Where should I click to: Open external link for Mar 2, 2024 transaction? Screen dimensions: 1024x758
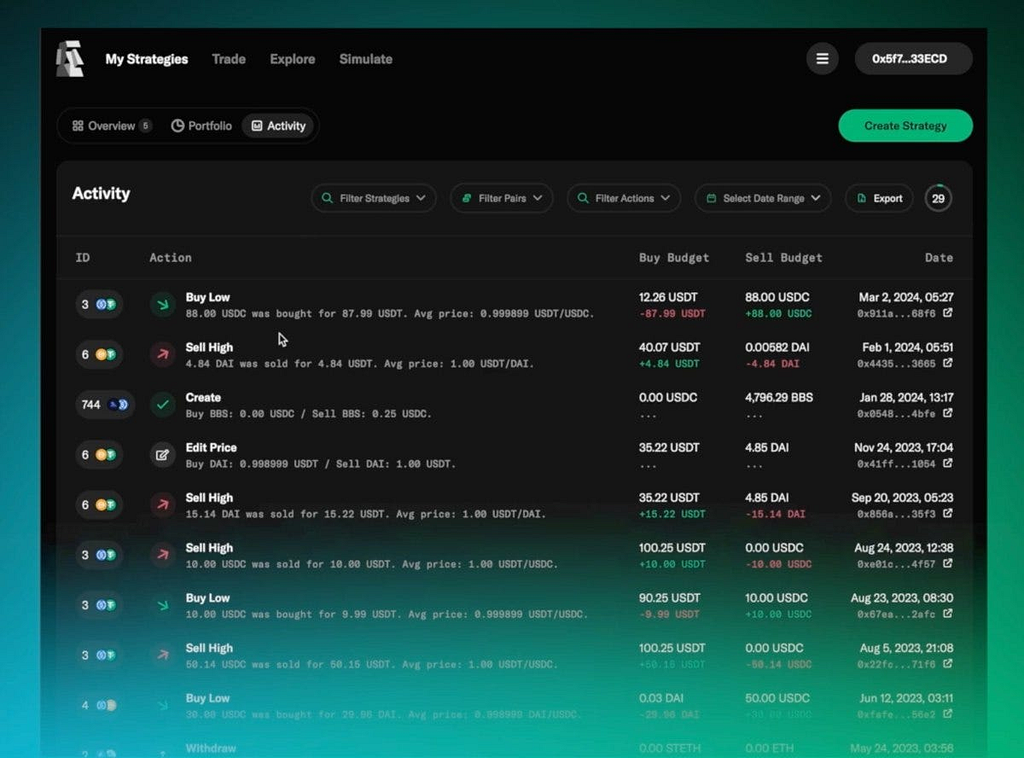tap(948, 313)
